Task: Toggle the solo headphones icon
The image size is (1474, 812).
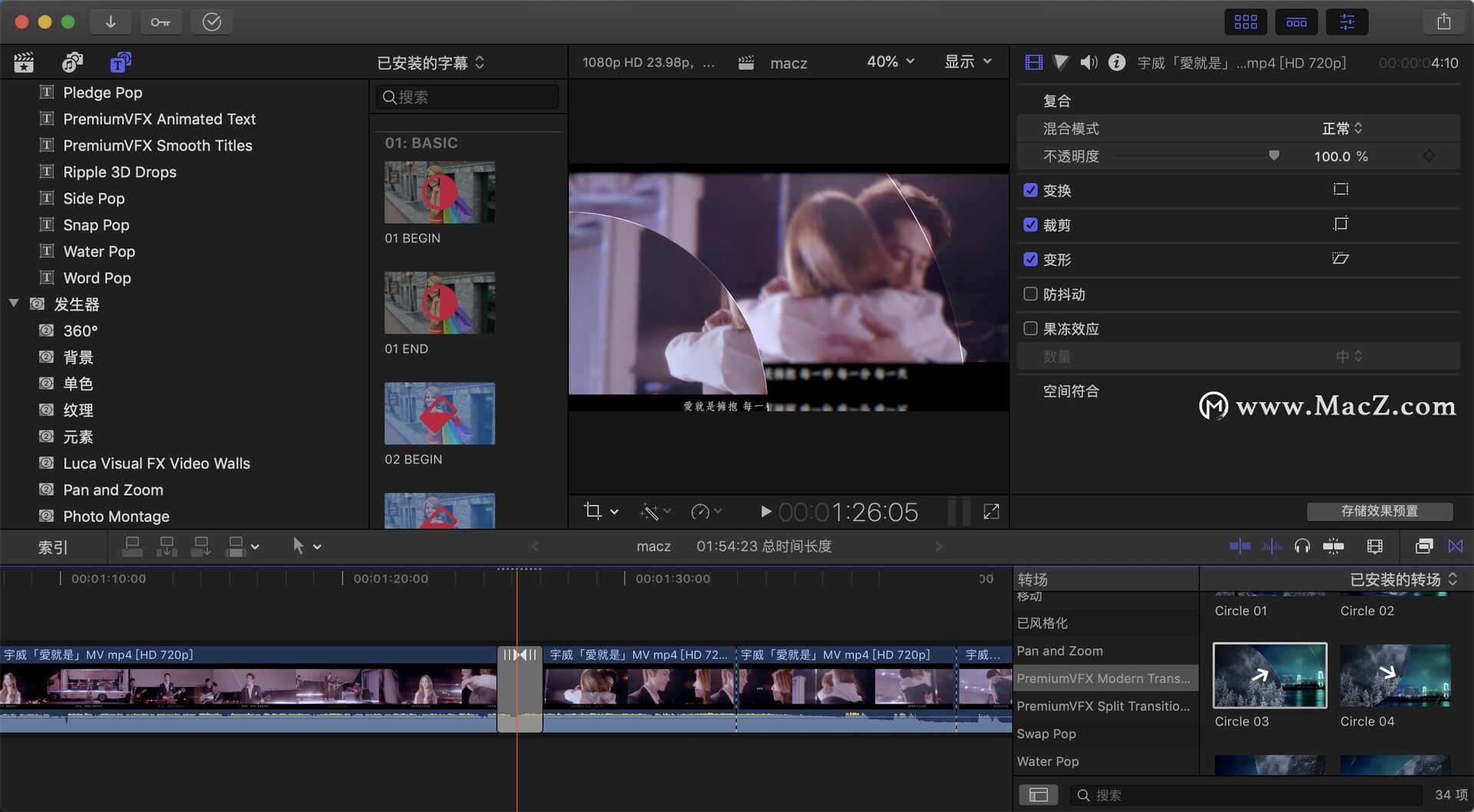Action: [1302, 546]
